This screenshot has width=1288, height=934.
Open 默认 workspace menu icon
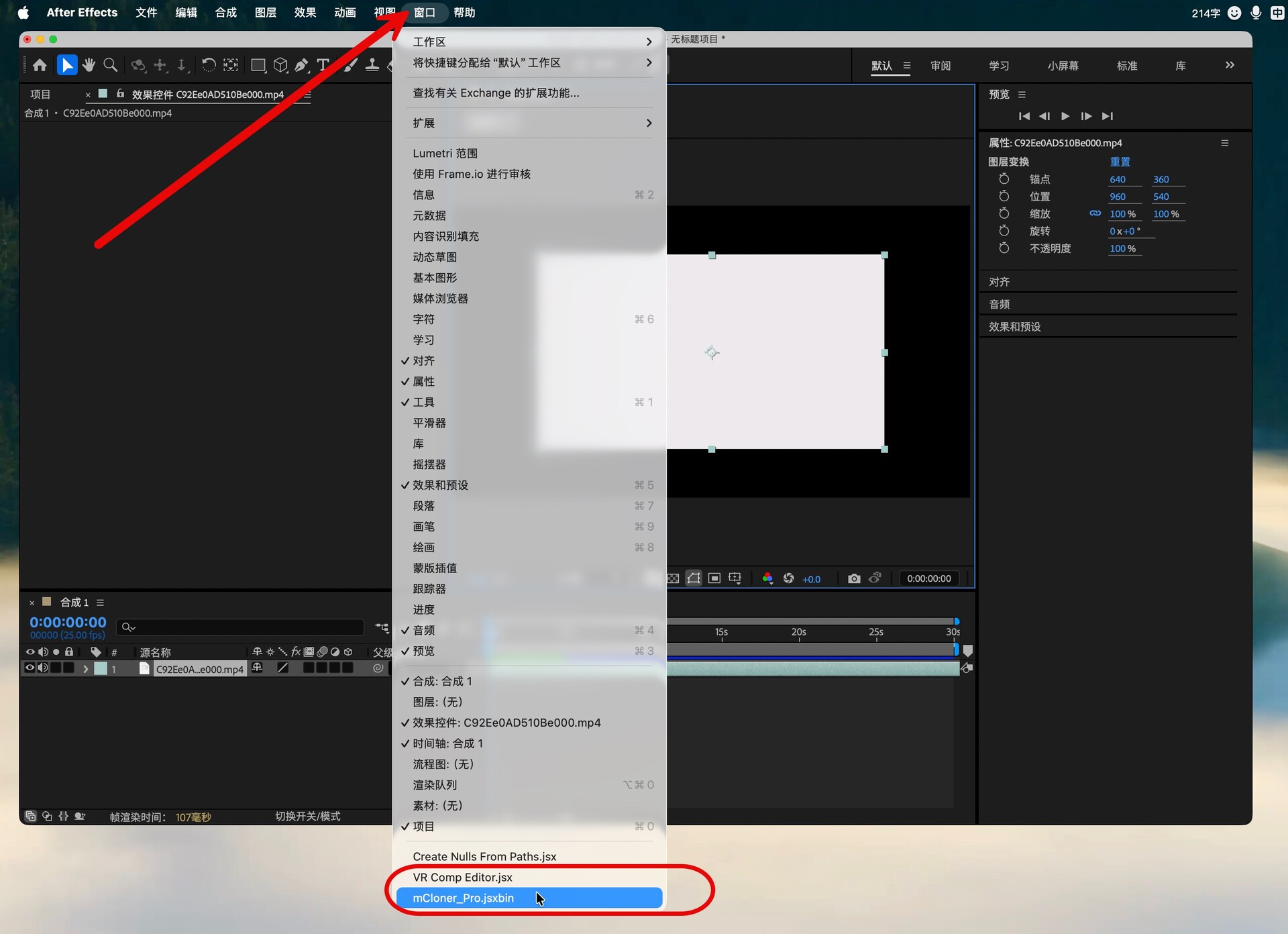907,66
